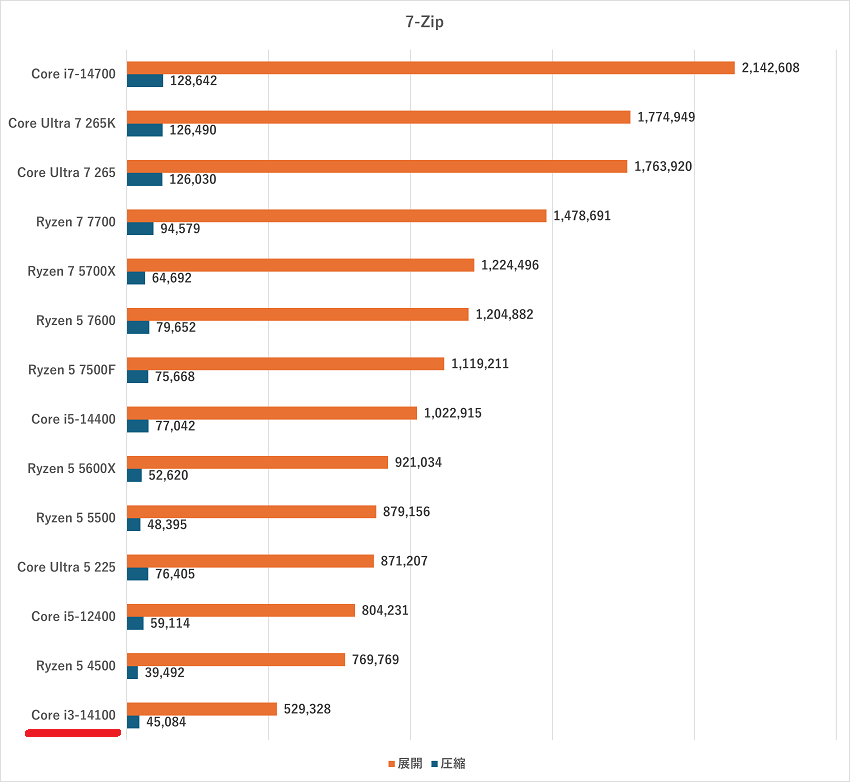
Task: Select the Core i7-14700 orange bar
Action: (x=430, y=68)
